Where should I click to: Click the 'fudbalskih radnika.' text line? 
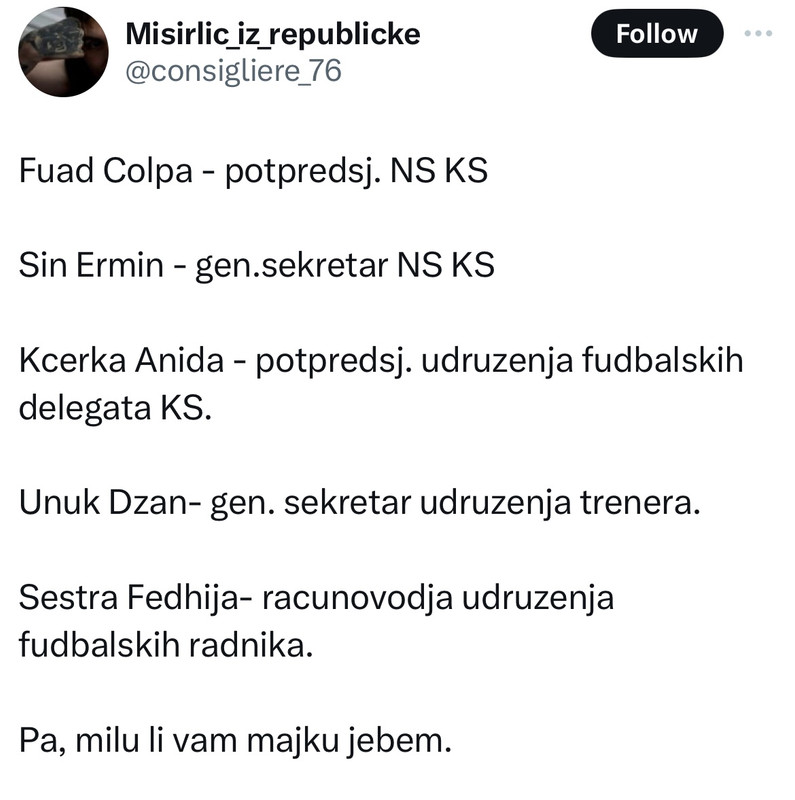point(166,645)
